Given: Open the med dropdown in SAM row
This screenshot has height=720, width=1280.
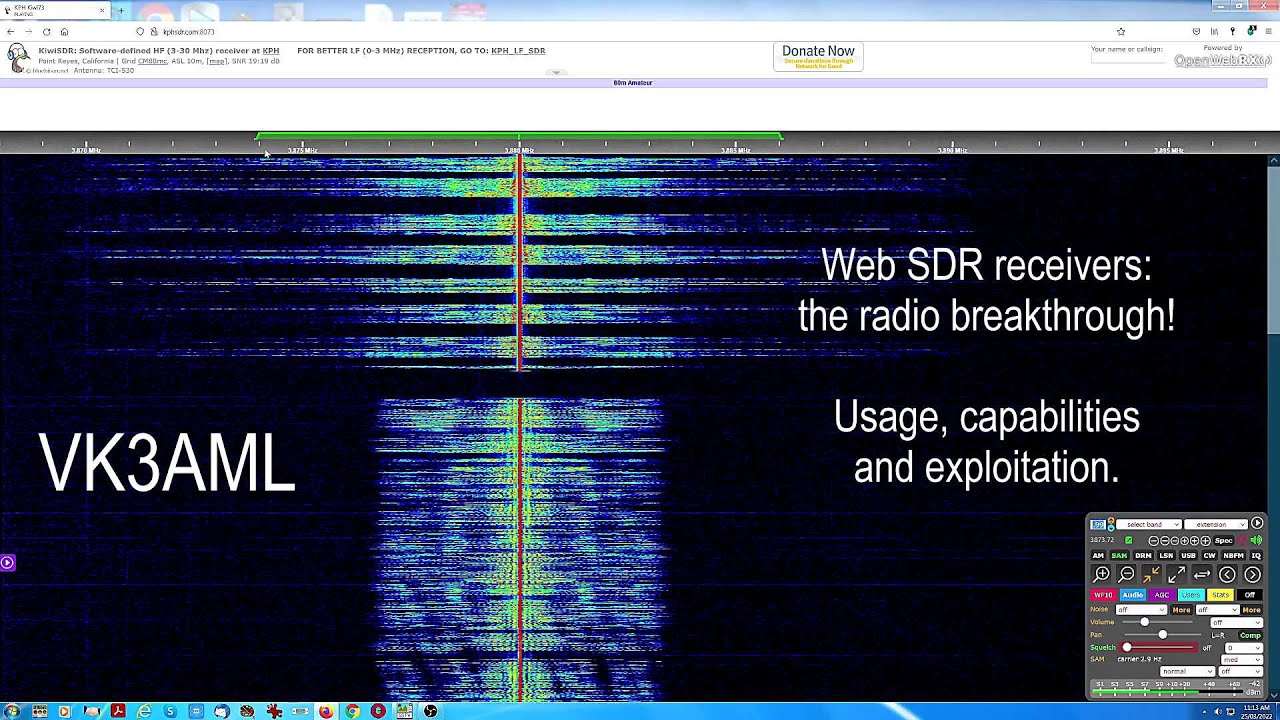Looking at the screenshot, I should (1242, 660).
